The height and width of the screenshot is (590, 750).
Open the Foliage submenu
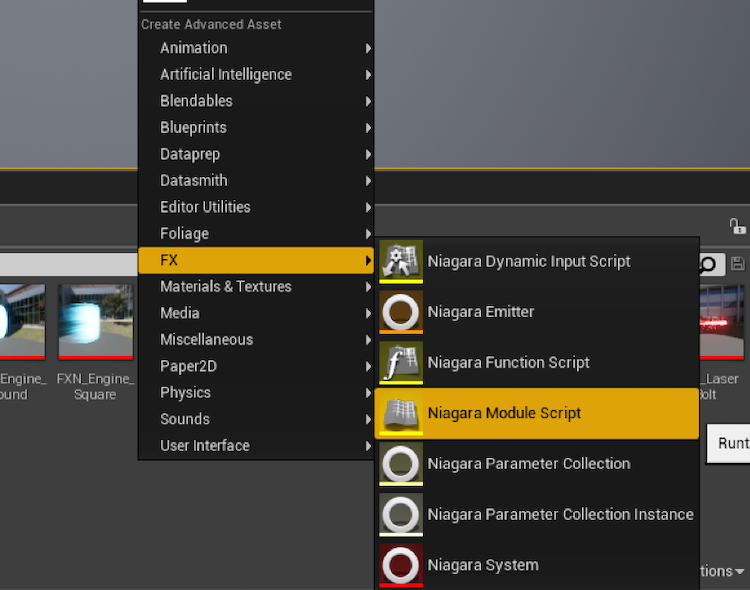coord(256,234)
